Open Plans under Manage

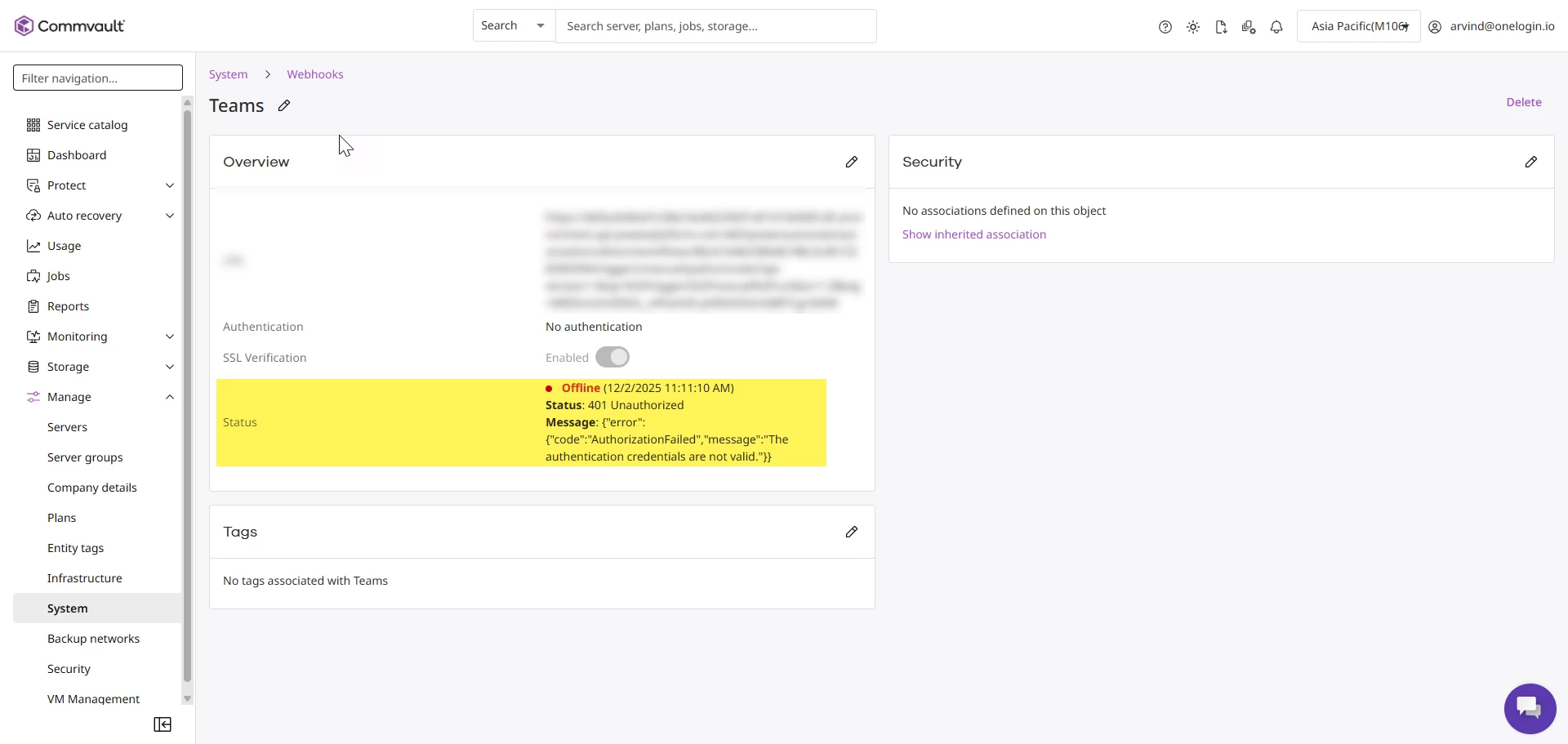coord(61,518)
